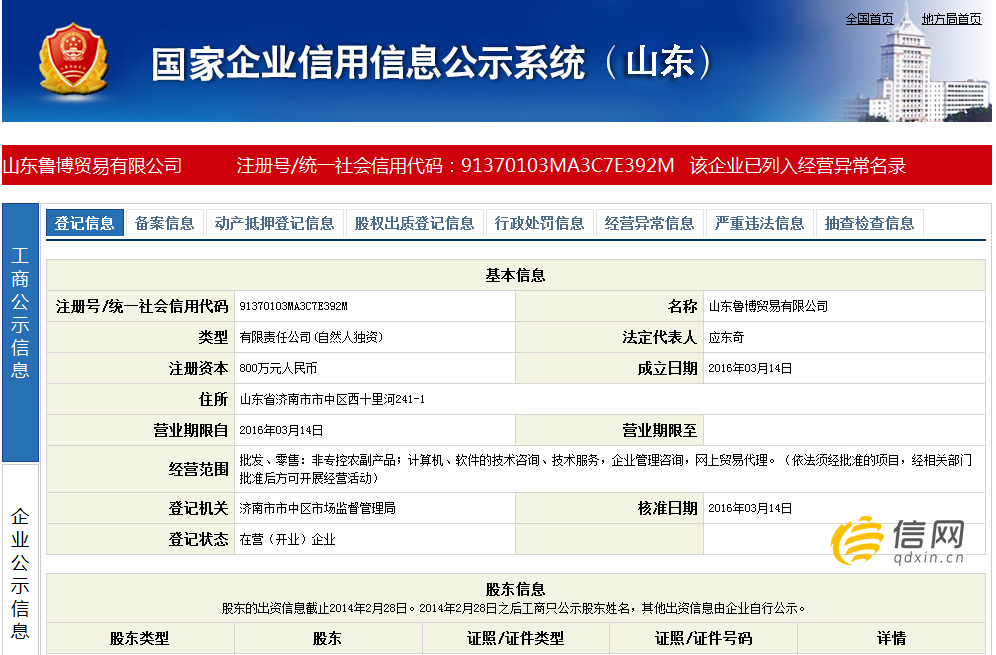Select the 登记信息 tab
Viewport: 996px width, 655px height.
tap(84, 223)
